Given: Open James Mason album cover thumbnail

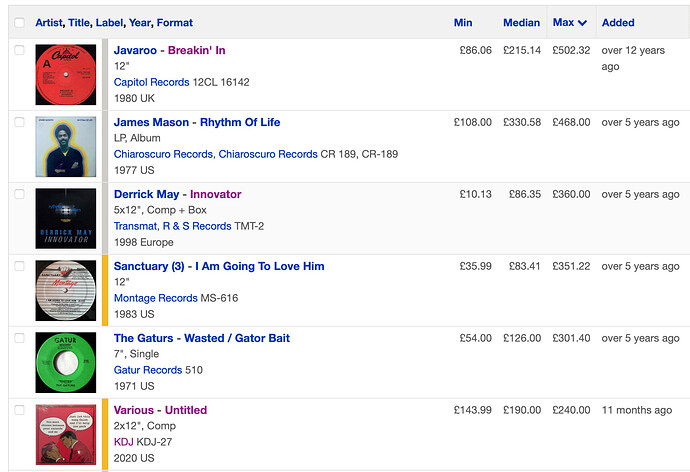Looking at the screenshot, I should pos(66,146).
